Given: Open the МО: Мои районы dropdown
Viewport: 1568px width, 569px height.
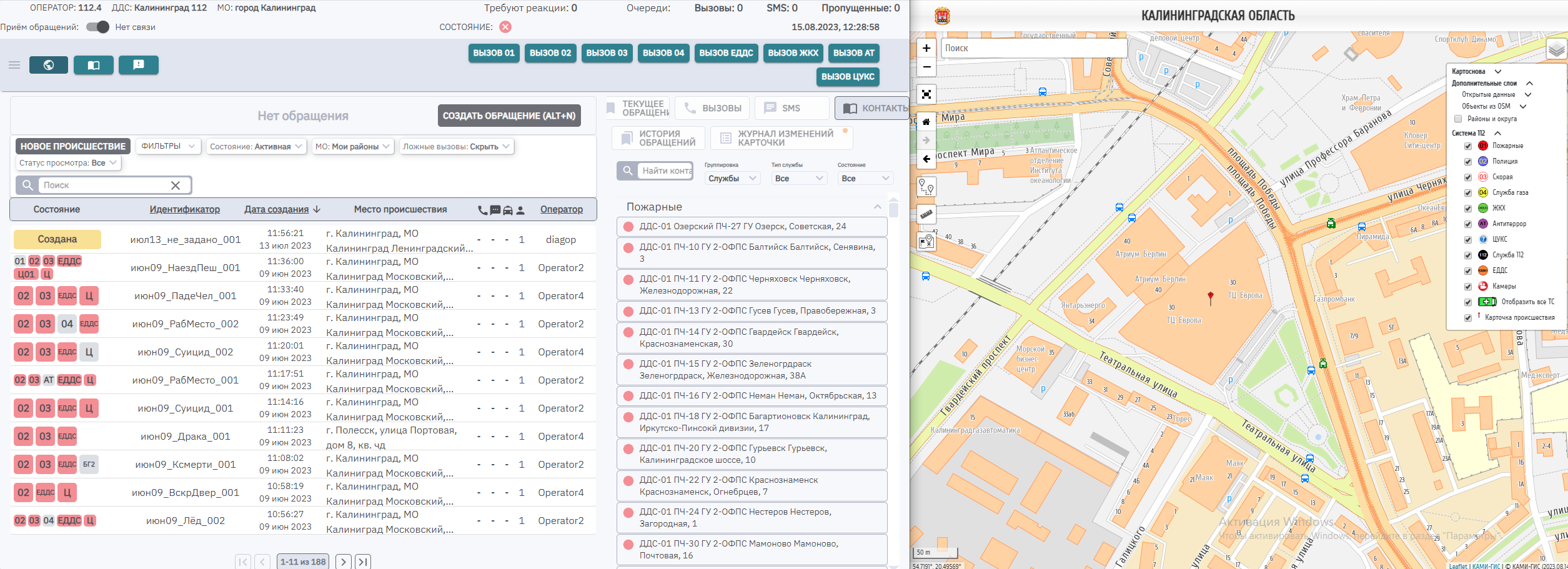Looking at the screenshot, I should [x=352, y=146].
